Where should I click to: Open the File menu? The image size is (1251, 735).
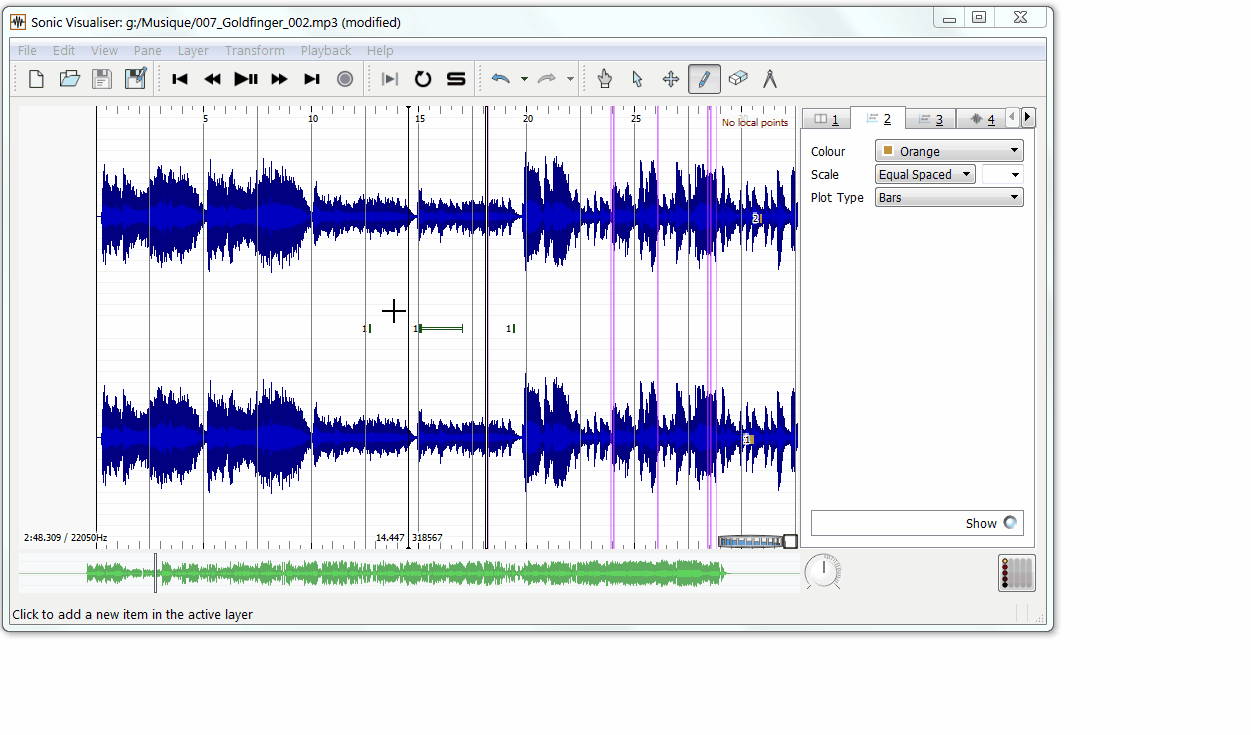point(27,50)
